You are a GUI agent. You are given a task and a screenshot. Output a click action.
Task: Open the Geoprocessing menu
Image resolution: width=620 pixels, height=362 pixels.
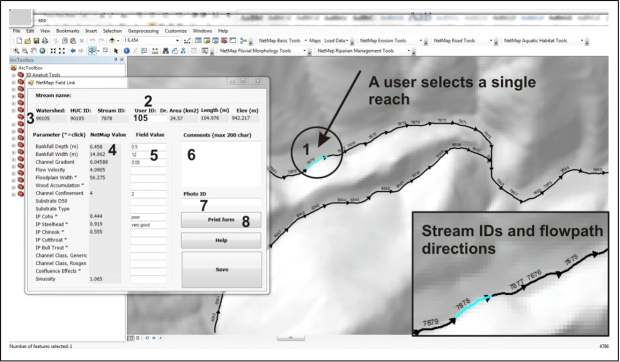143,31
